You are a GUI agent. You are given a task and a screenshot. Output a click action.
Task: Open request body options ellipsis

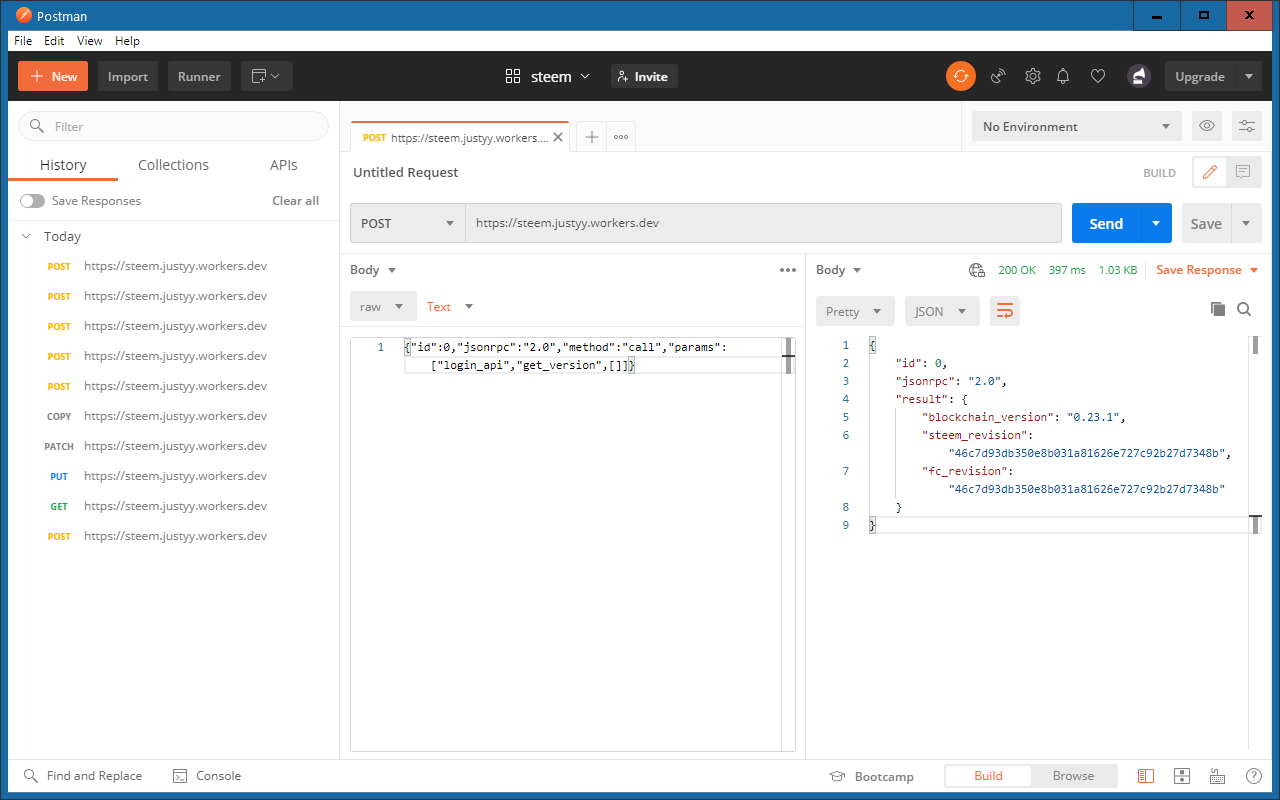[787, 270]
